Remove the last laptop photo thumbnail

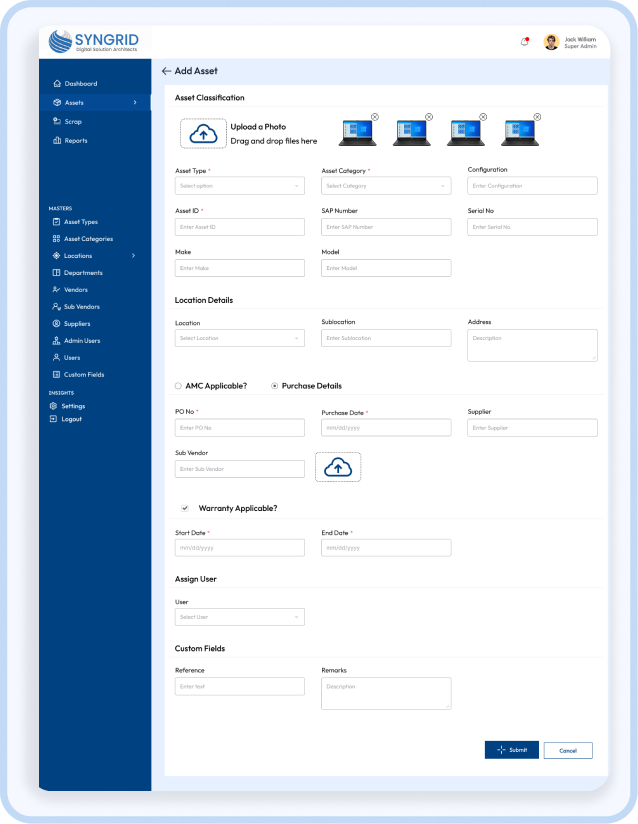click(536, 117)
